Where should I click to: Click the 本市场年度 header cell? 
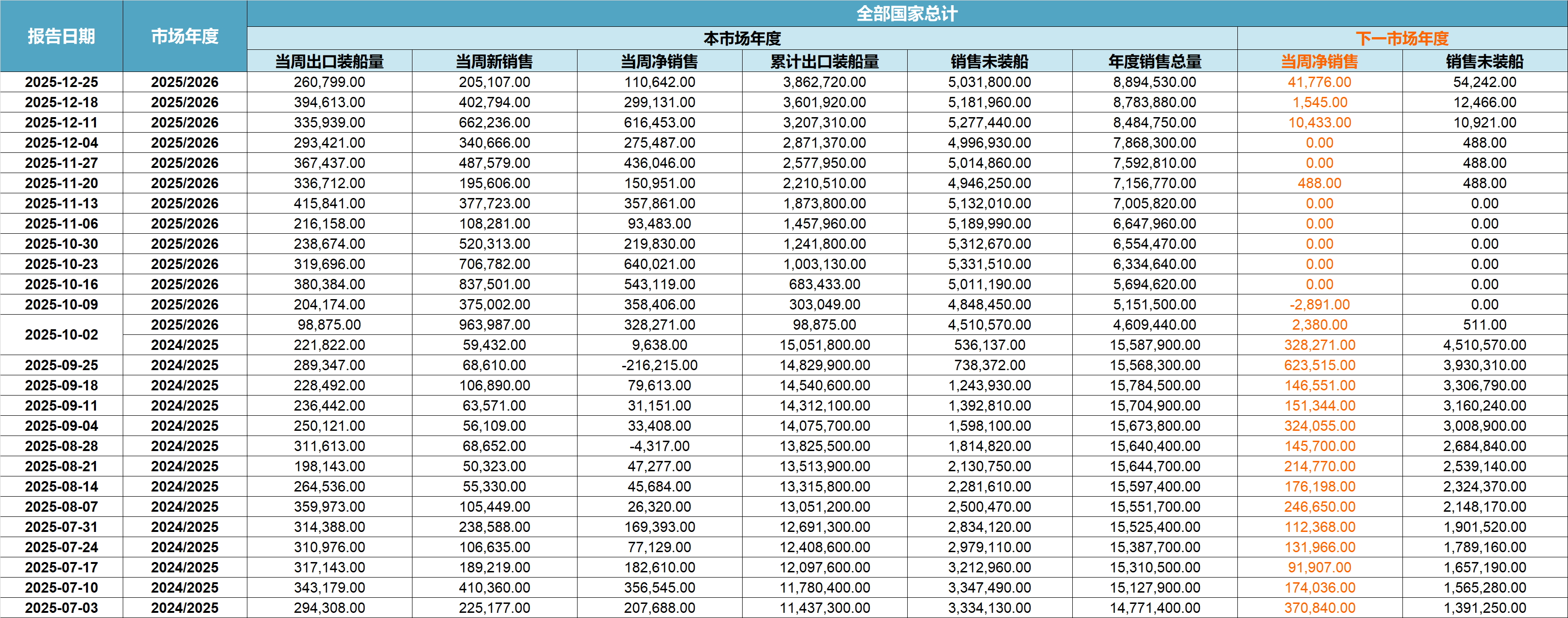click(741, 39)
